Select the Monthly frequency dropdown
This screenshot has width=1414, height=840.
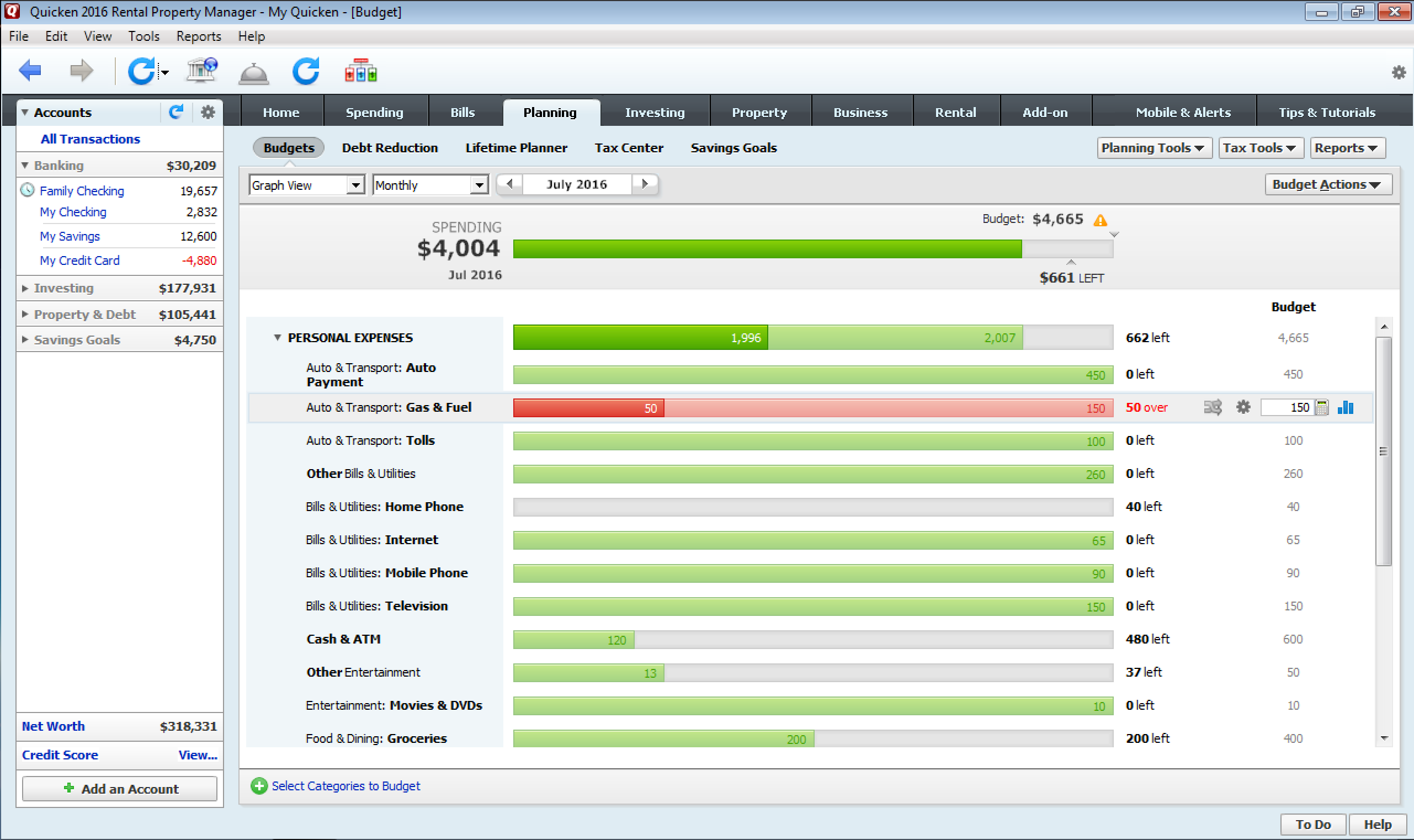[x=425, y=184]
